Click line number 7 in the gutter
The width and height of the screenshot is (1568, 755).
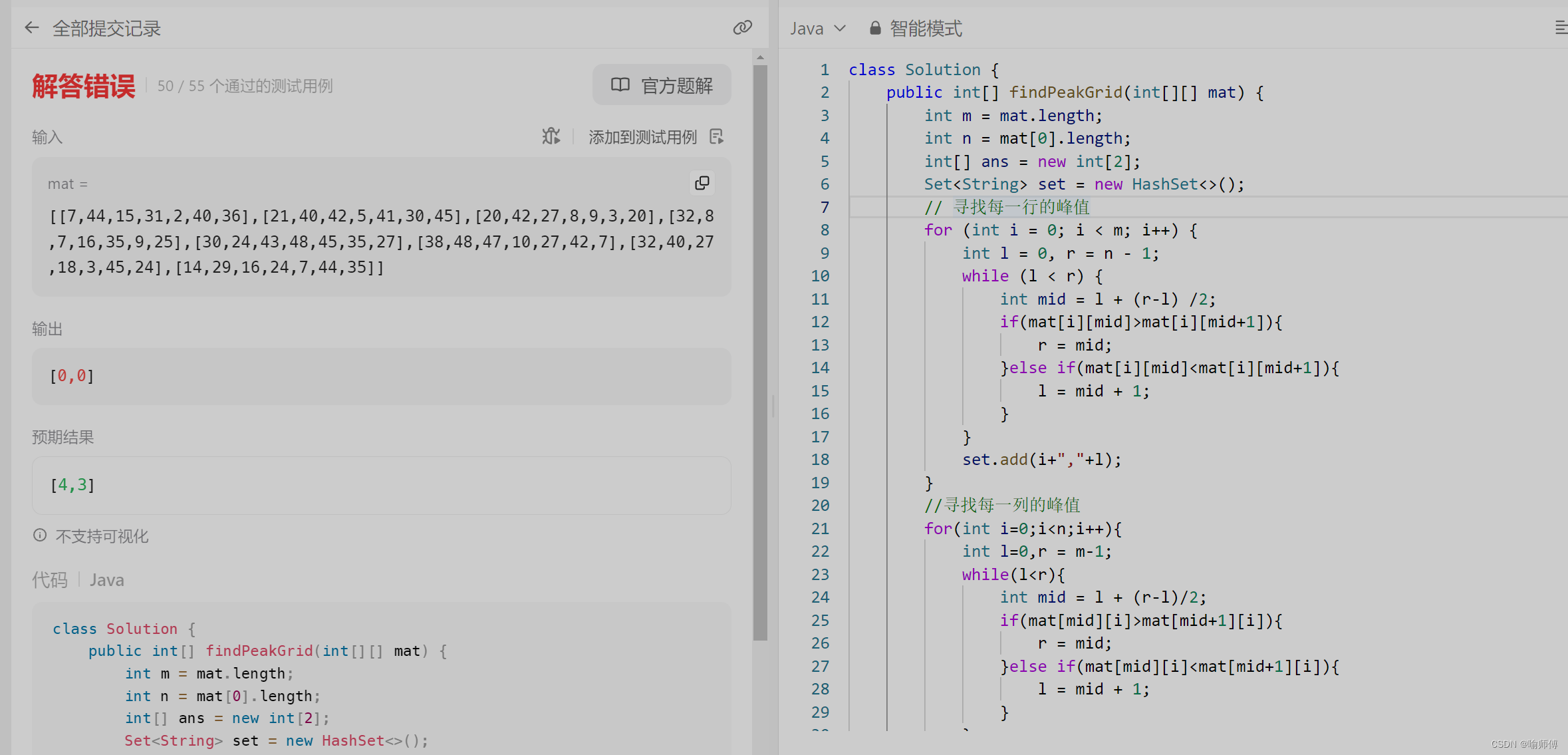click(x=825, y=208)
